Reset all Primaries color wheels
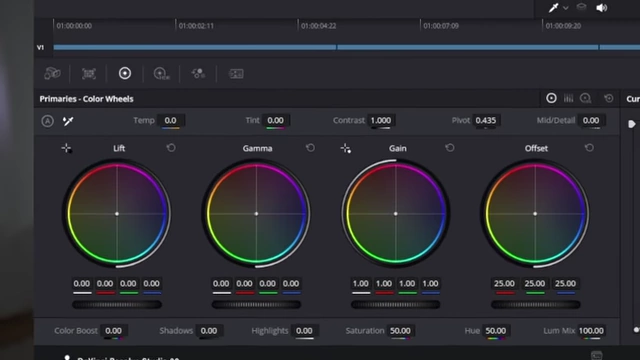This screenshot has height=360, width=640. [609, 98]
